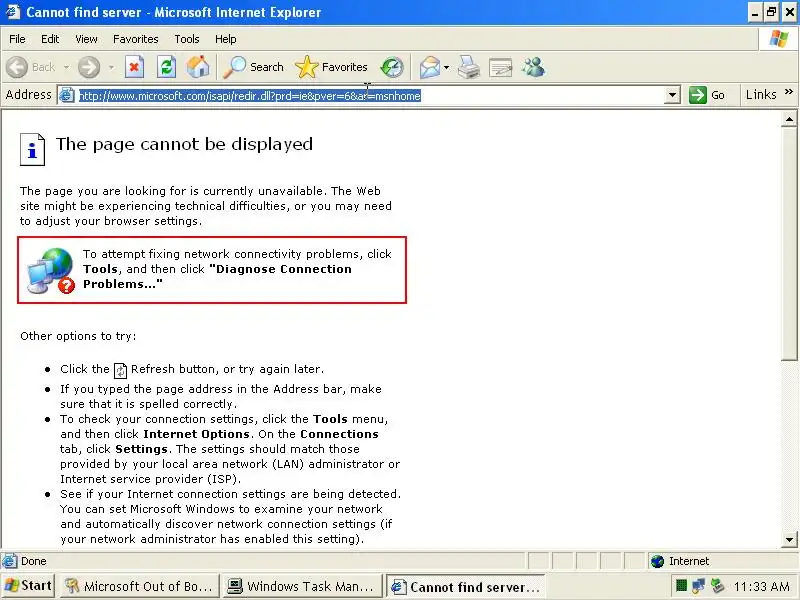The width and height of the screenshot is (800, 600).
Task: Click the 'Other options to try:' text
Action: point(78,336)
